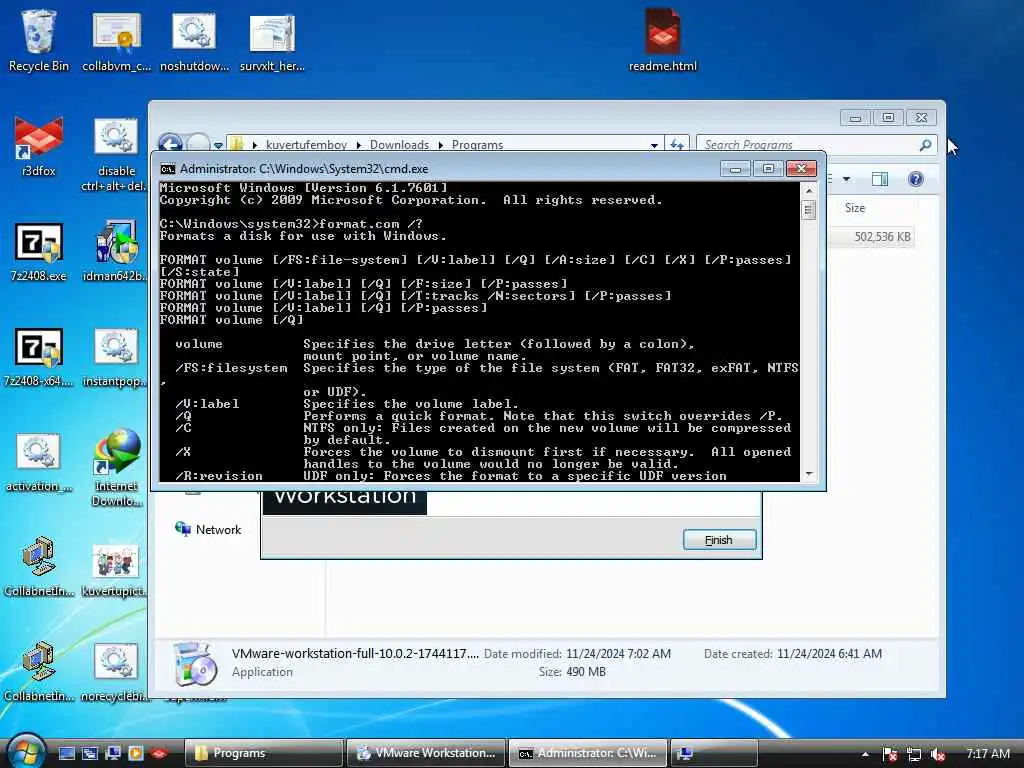Click the taskbar clock showing 7:17 AM
Viewport: 1024px width, 768px height.
(x=987, y=754)
